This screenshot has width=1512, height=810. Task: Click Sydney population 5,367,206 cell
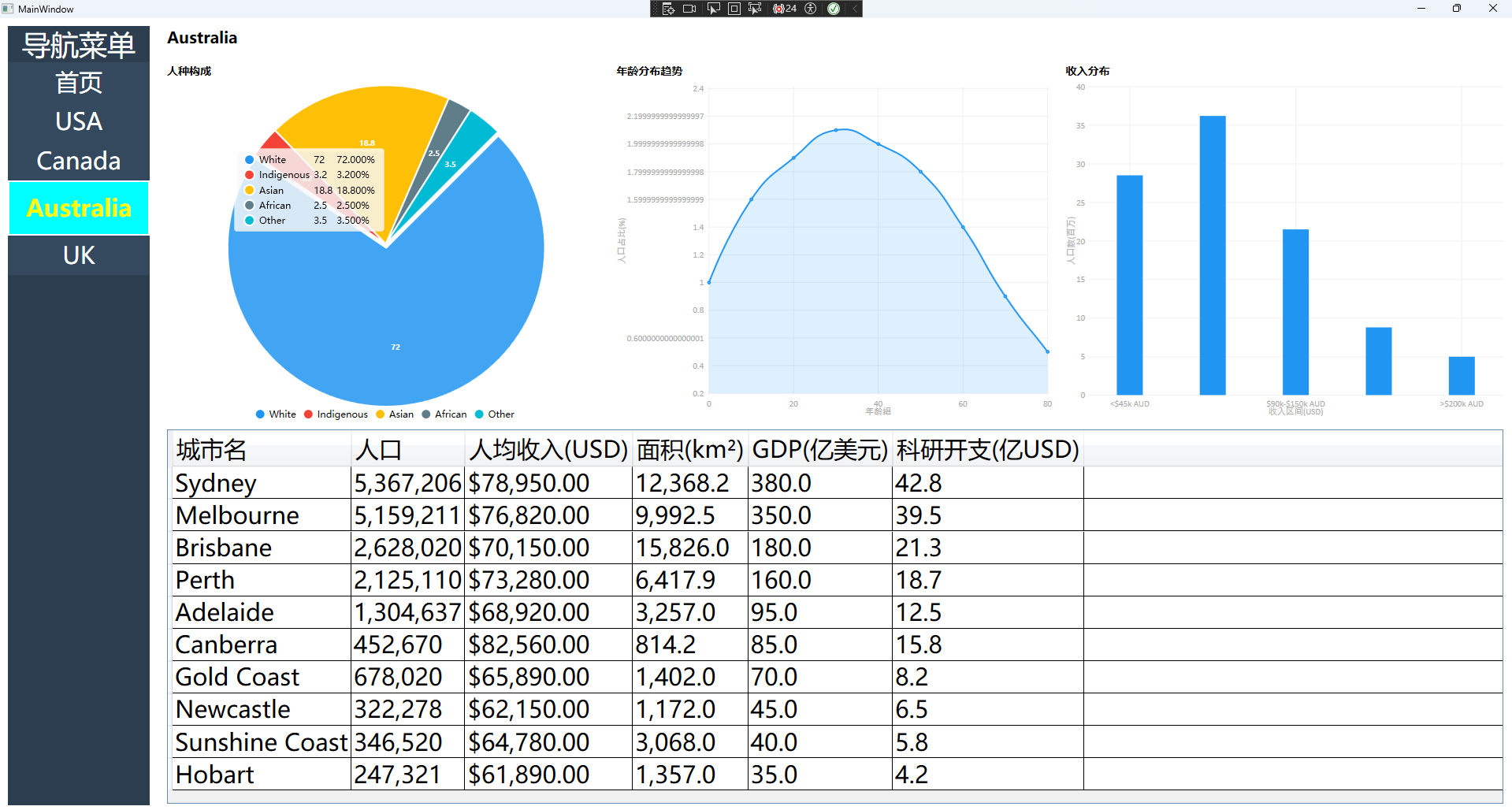[408, 483]
